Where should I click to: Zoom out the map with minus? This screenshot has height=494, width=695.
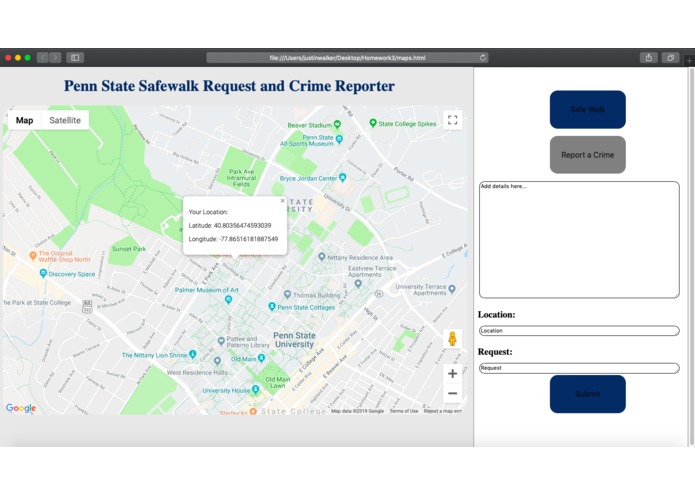452,393
